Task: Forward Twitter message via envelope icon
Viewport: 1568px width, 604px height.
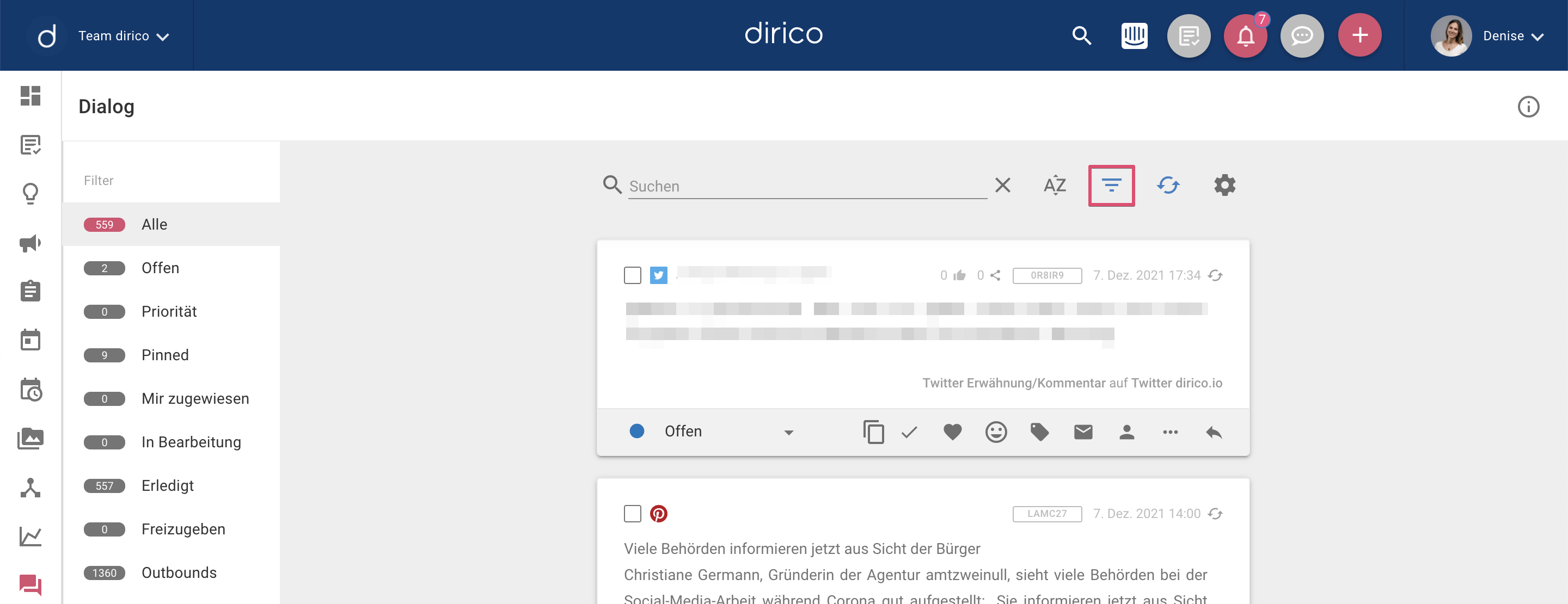Action: pos(1083,432)
